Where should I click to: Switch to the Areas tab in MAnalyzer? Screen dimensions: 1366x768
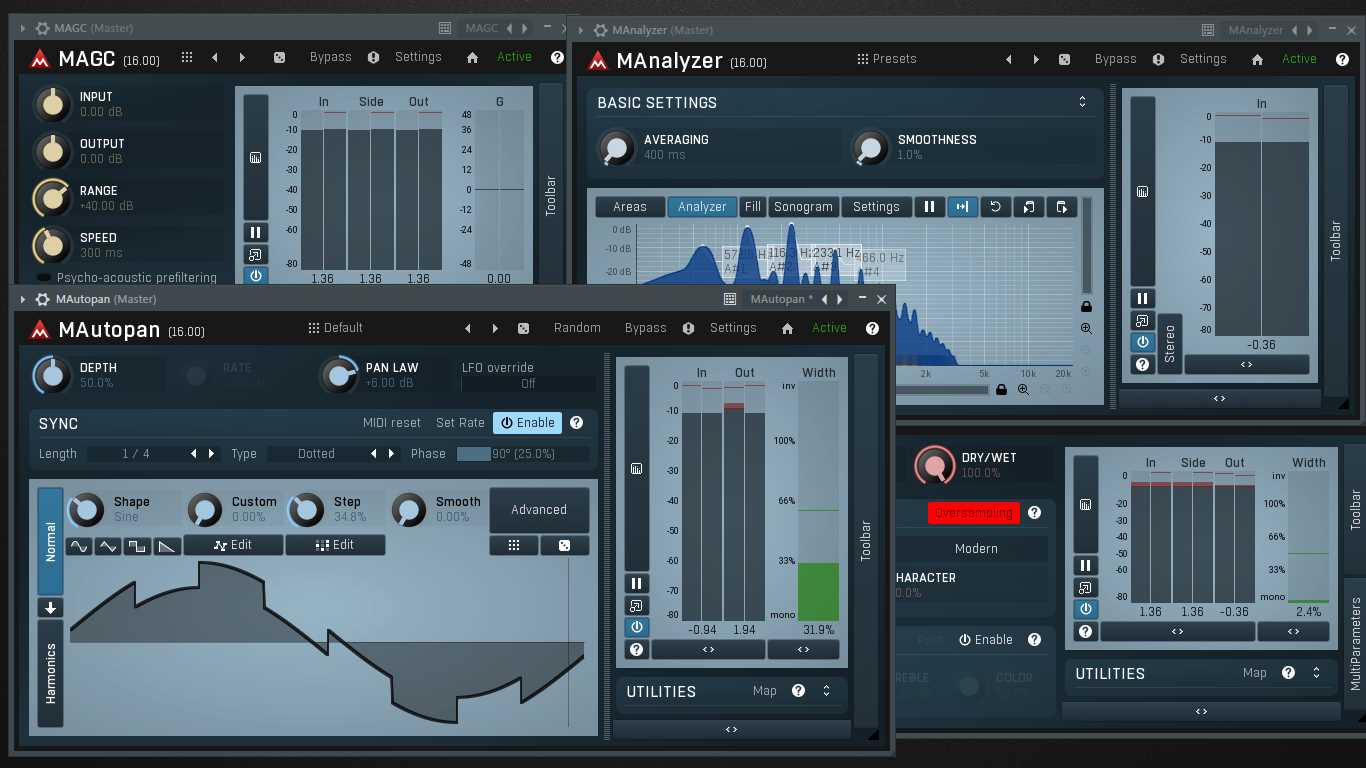[x=630, y=207]
